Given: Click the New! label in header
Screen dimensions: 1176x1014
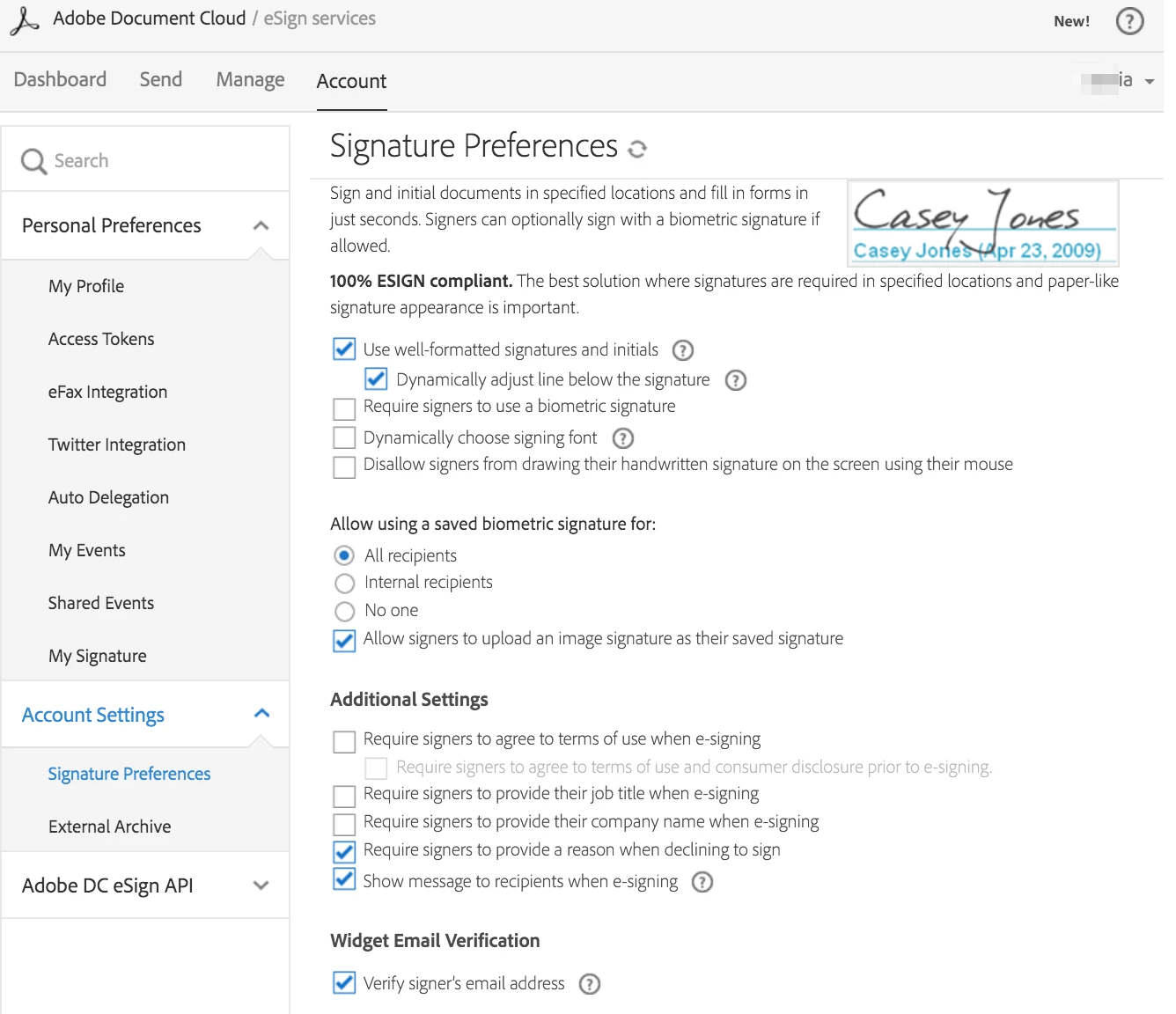Looking at the screenshot, I should (x=1071, y=21).
